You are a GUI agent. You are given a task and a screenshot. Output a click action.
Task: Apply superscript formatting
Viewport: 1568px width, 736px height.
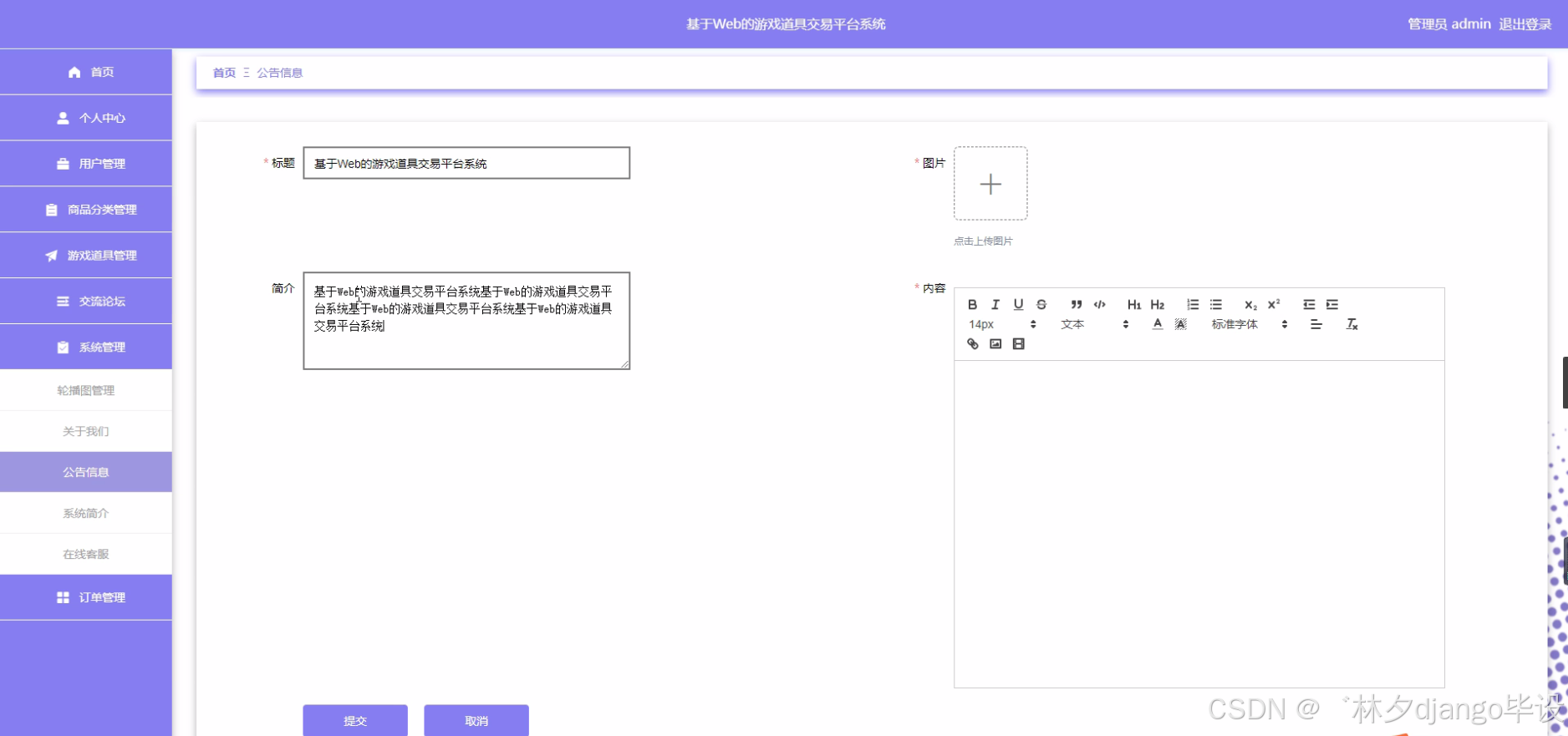[1274, 305]
